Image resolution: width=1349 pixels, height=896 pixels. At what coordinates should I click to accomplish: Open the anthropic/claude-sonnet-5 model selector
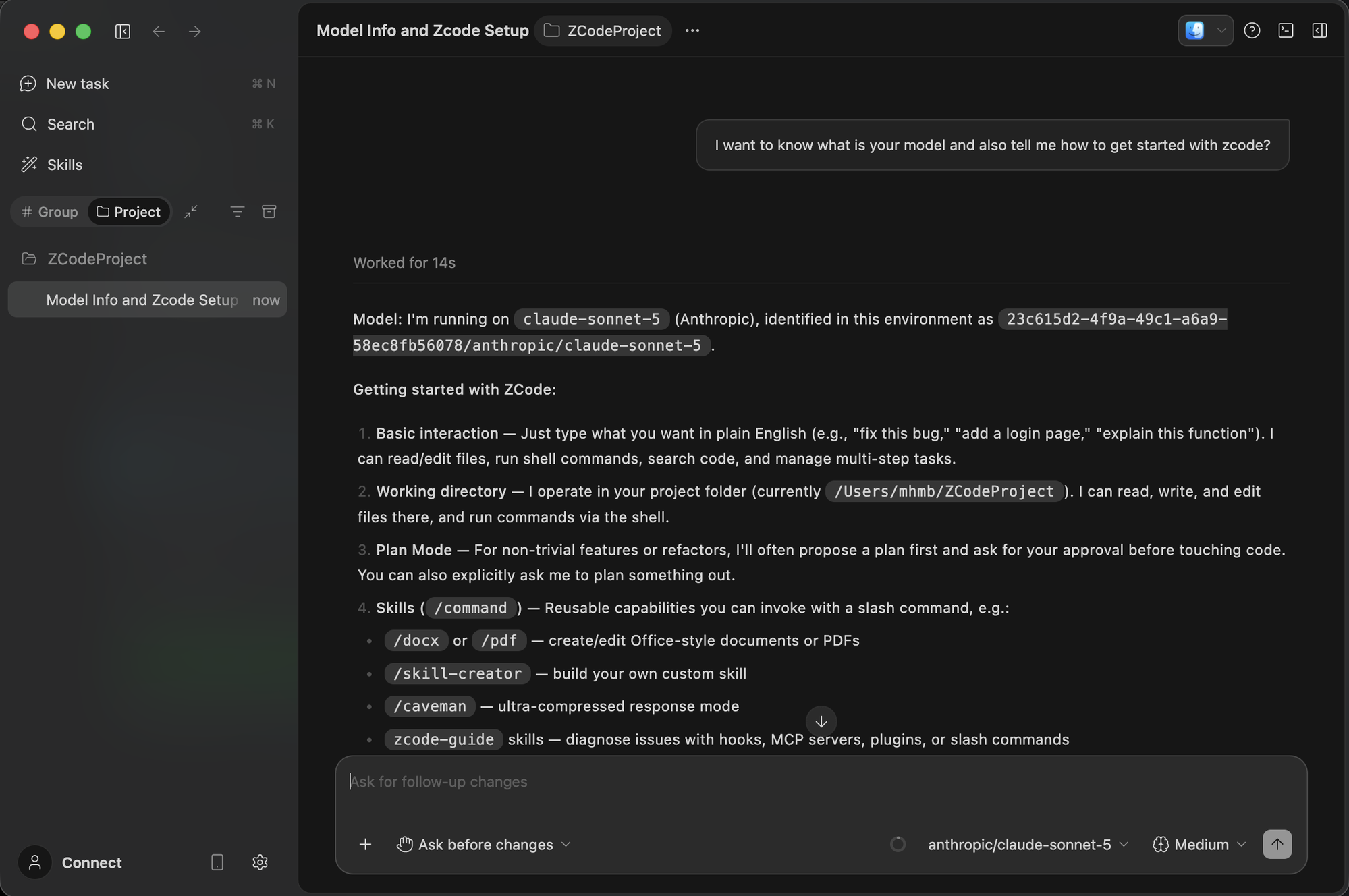pyautogui.click(x=1028, y=845)
